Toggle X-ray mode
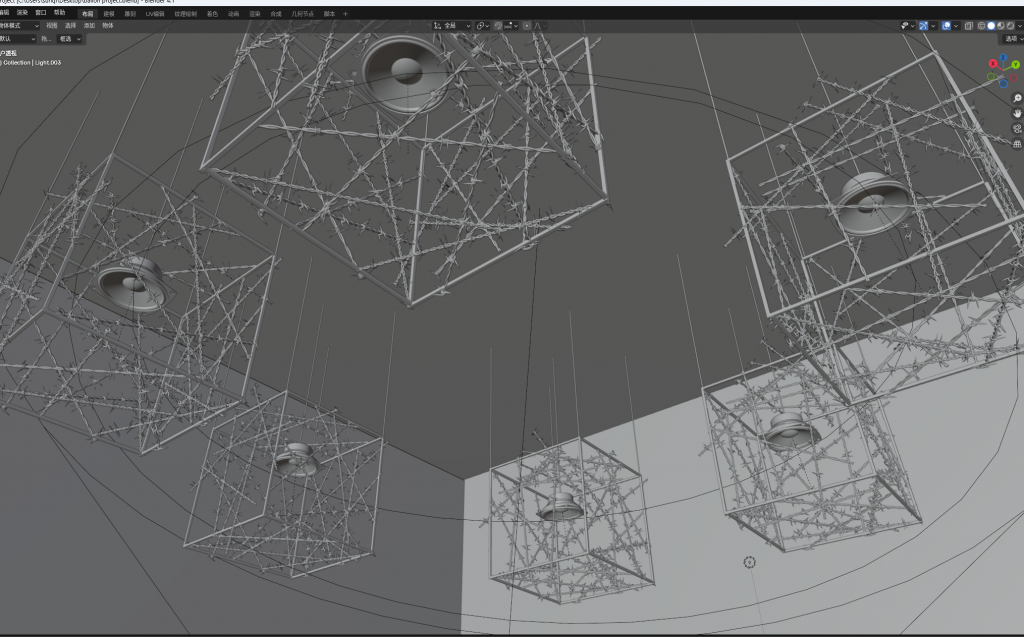Image resolution: width=1024 pixels, height=637 pixels. point(969,25)
